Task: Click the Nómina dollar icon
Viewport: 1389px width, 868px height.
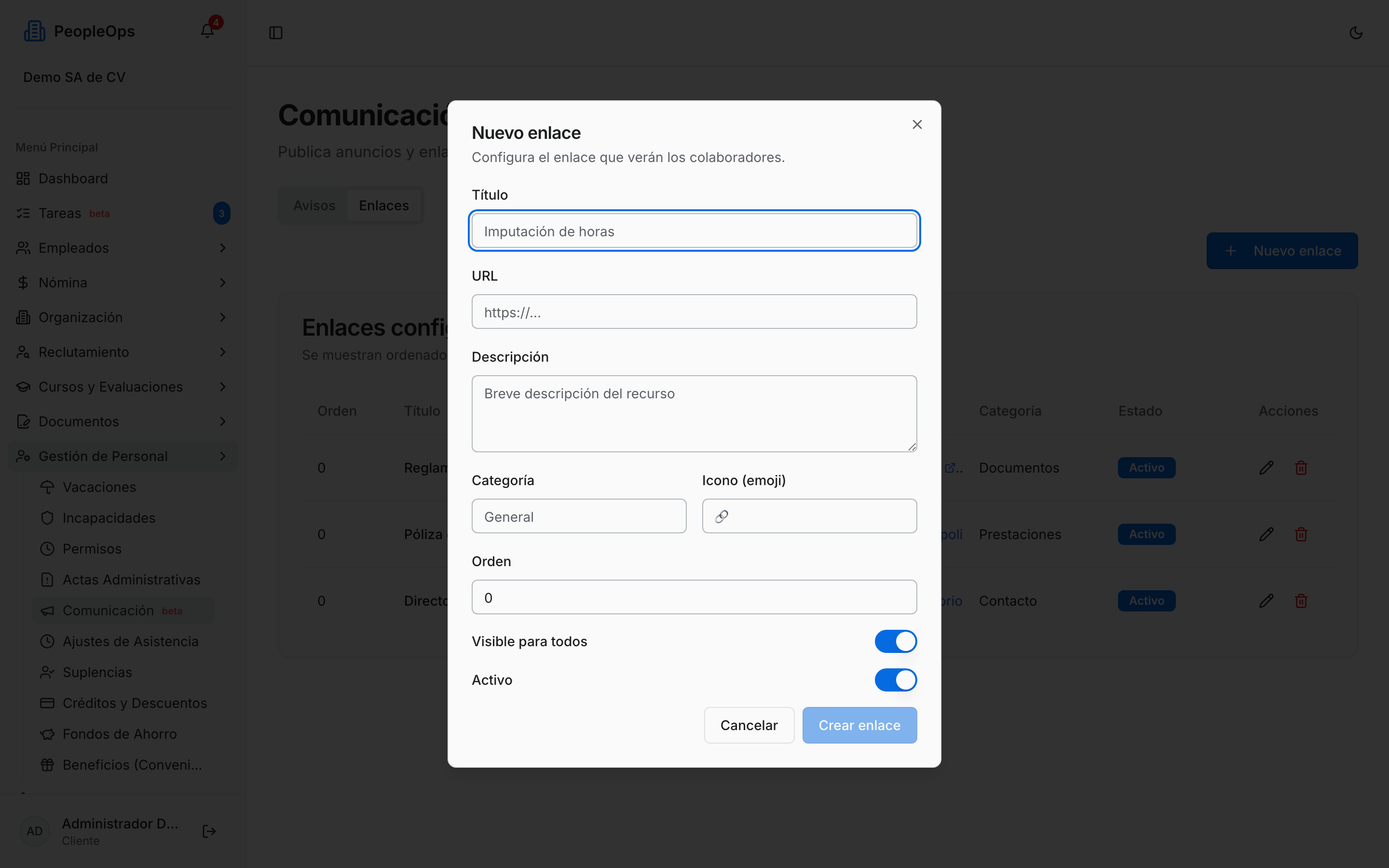Action: point(23,283)
